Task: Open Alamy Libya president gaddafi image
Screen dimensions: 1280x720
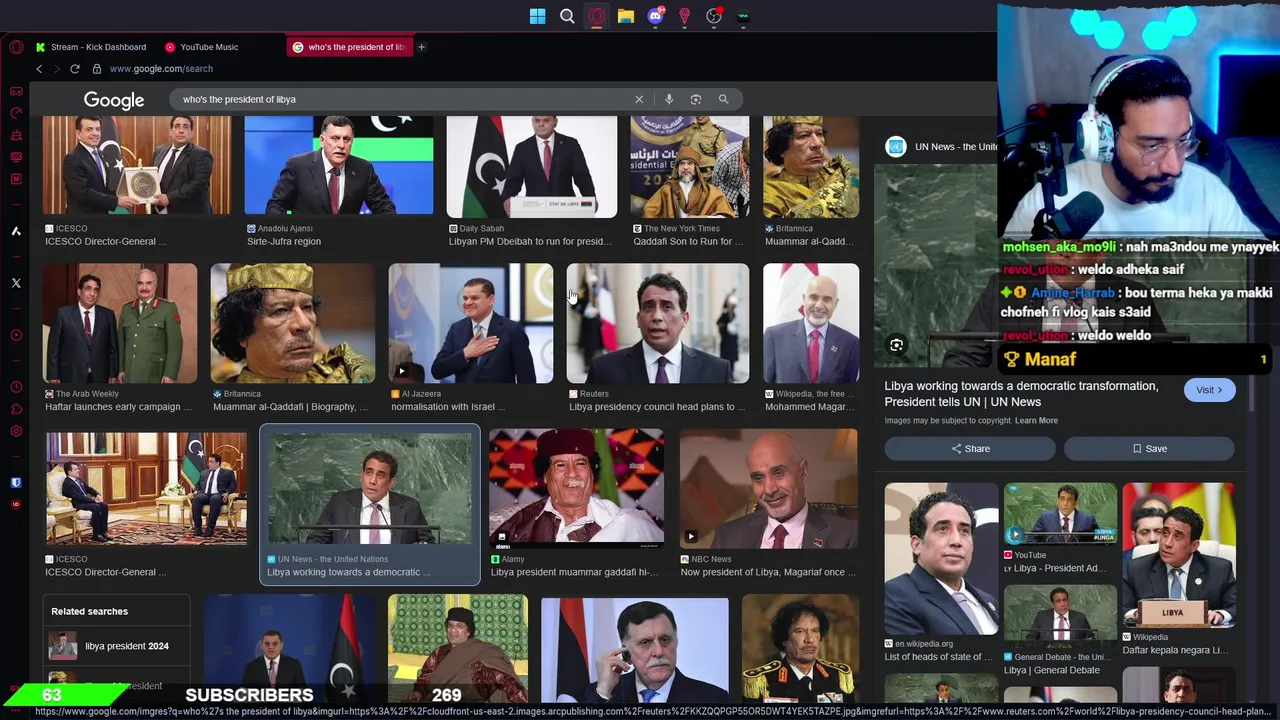Action: [x=576, y=489]
